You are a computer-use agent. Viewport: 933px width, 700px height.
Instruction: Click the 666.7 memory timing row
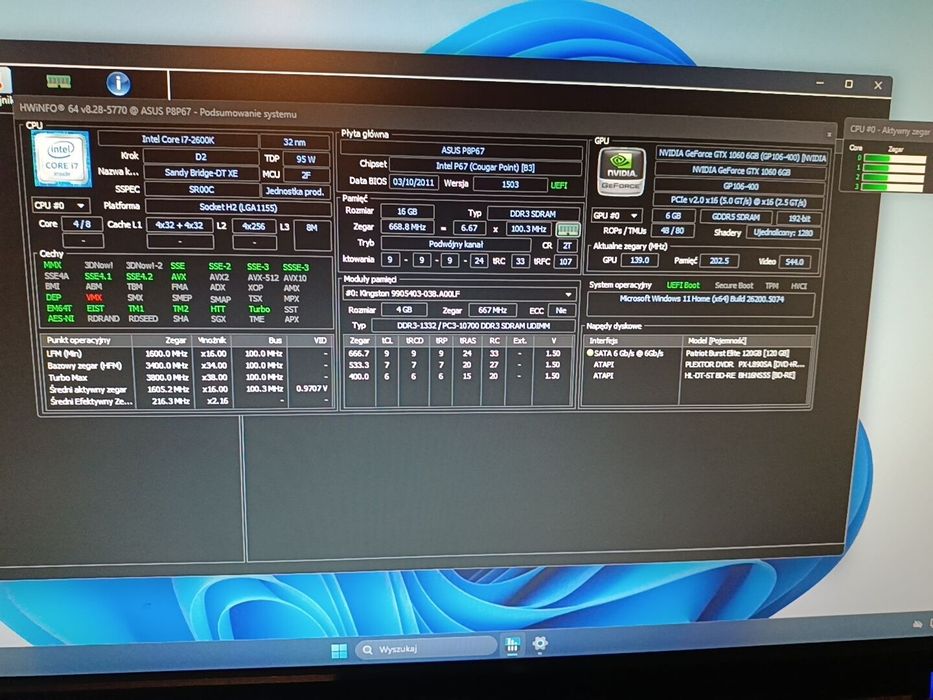coord(458,354)
